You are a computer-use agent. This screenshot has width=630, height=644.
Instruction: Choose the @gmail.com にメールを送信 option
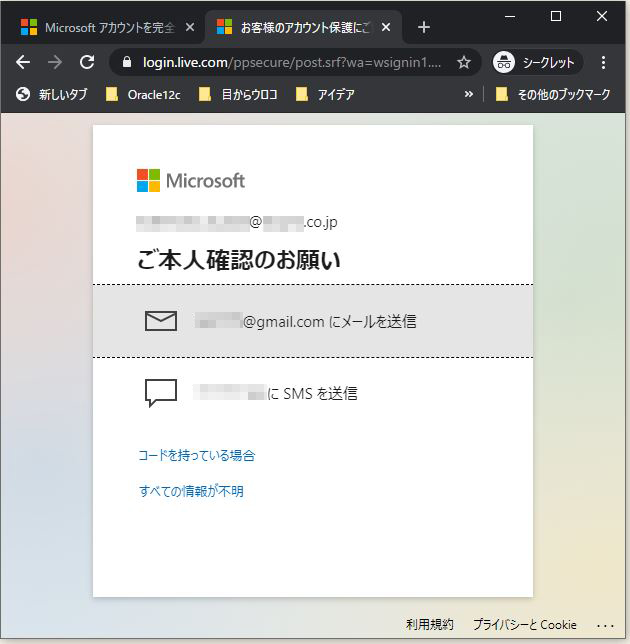[313, 321]
